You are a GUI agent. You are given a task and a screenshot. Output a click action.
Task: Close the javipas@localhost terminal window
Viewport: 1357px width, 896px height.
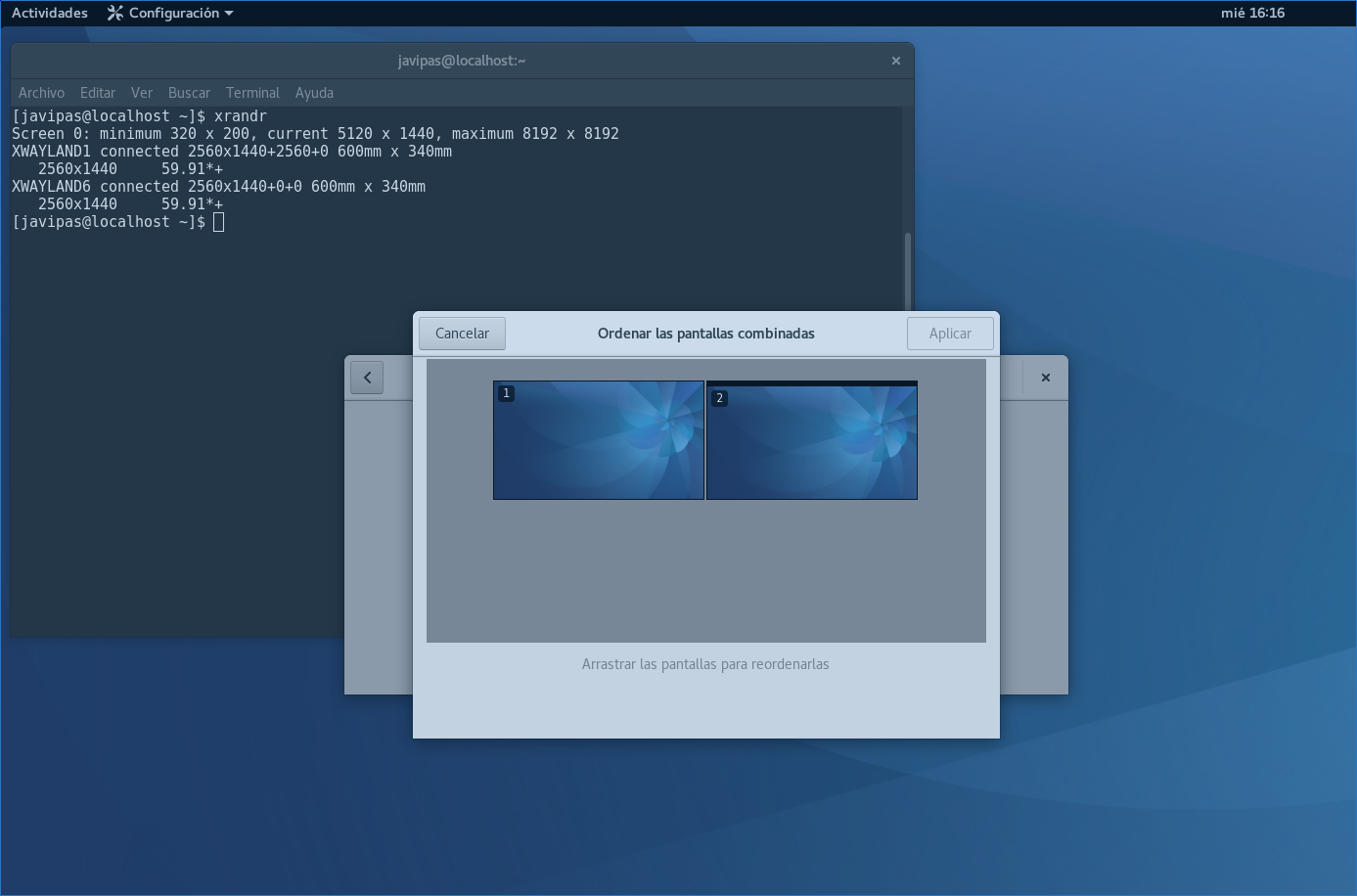tap(895, 61)
